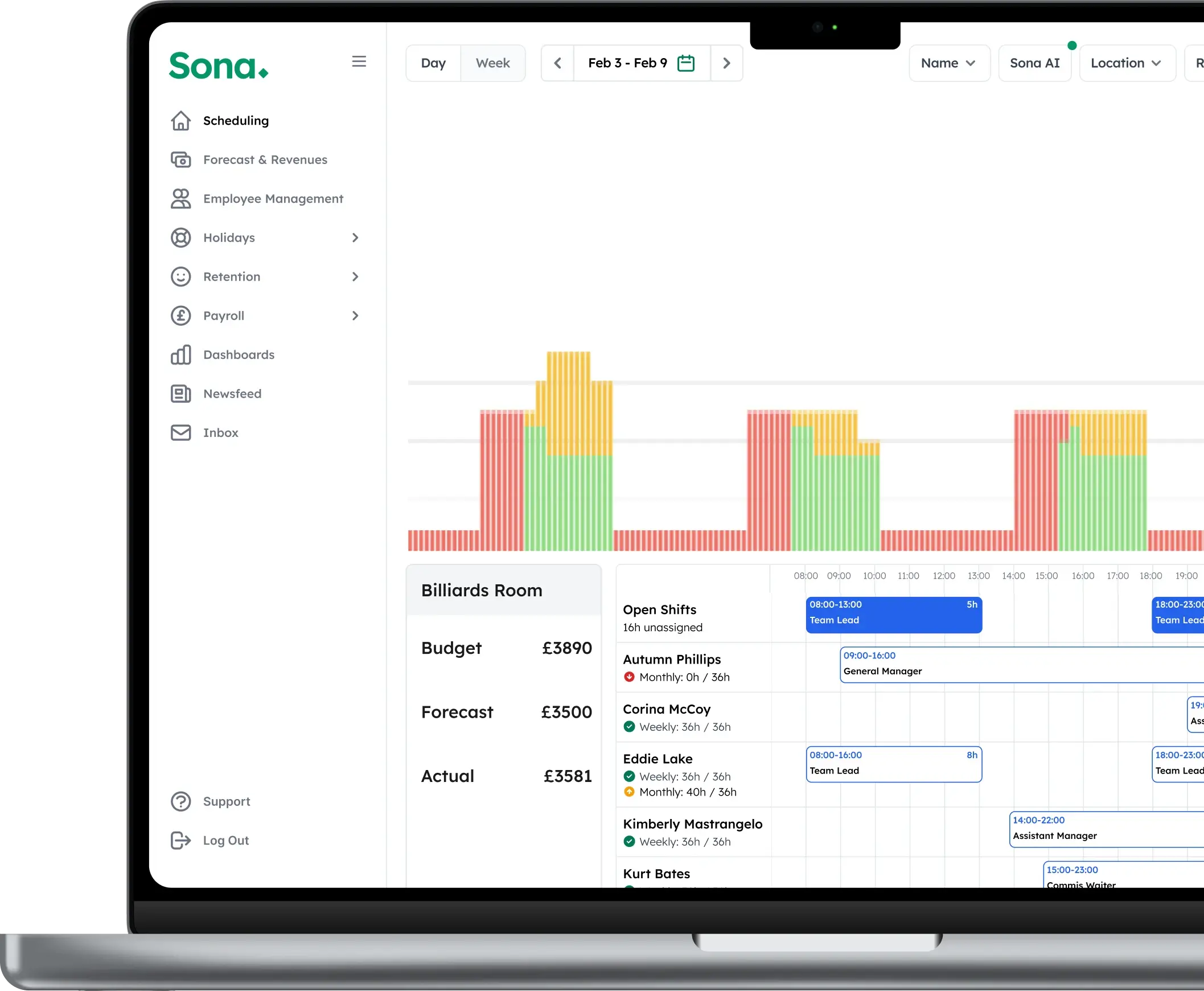Open Forecast & Revenues icon in sidebar
Viewport: 1204px width, 991px height.
[x=181, y=160]
